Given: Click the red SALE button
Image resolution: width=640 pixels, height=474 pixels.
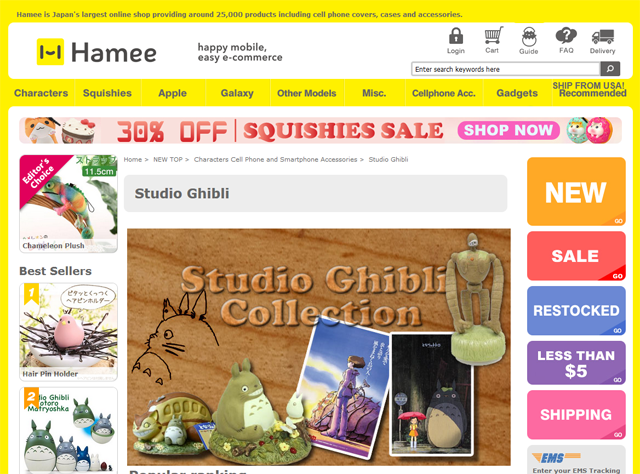Looking at the screenshot, I should 576,256.
